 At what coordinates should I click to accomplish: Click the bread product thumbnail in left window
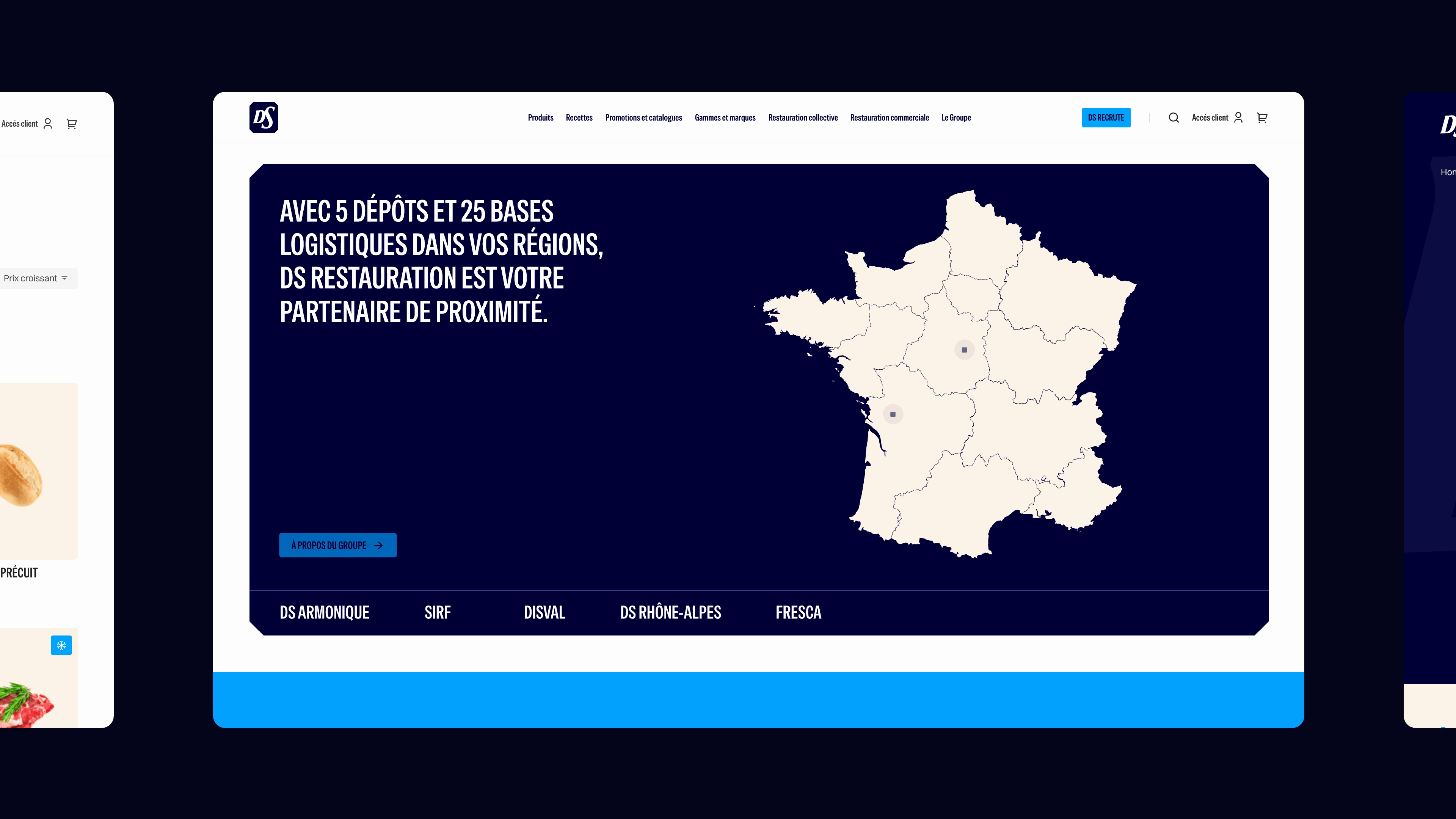click(38, 471)
